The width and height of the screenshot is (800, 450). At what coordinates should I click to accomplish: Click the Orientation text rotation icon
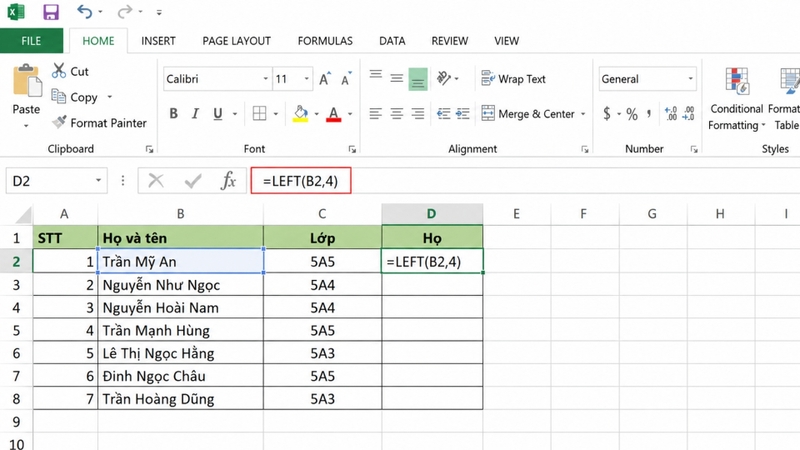(x=443, y=78)
